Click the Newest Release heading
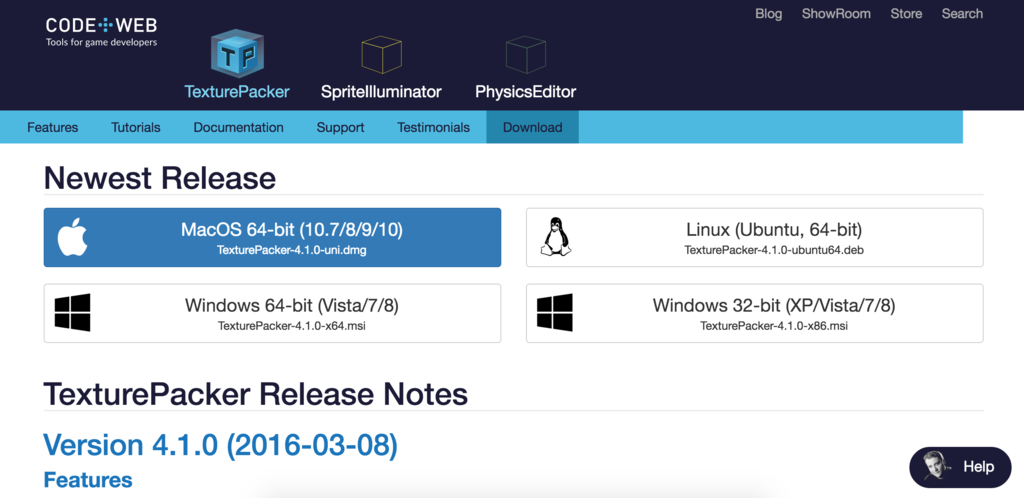This screenshot has height=498, width=1024. (x=160, y=178)
